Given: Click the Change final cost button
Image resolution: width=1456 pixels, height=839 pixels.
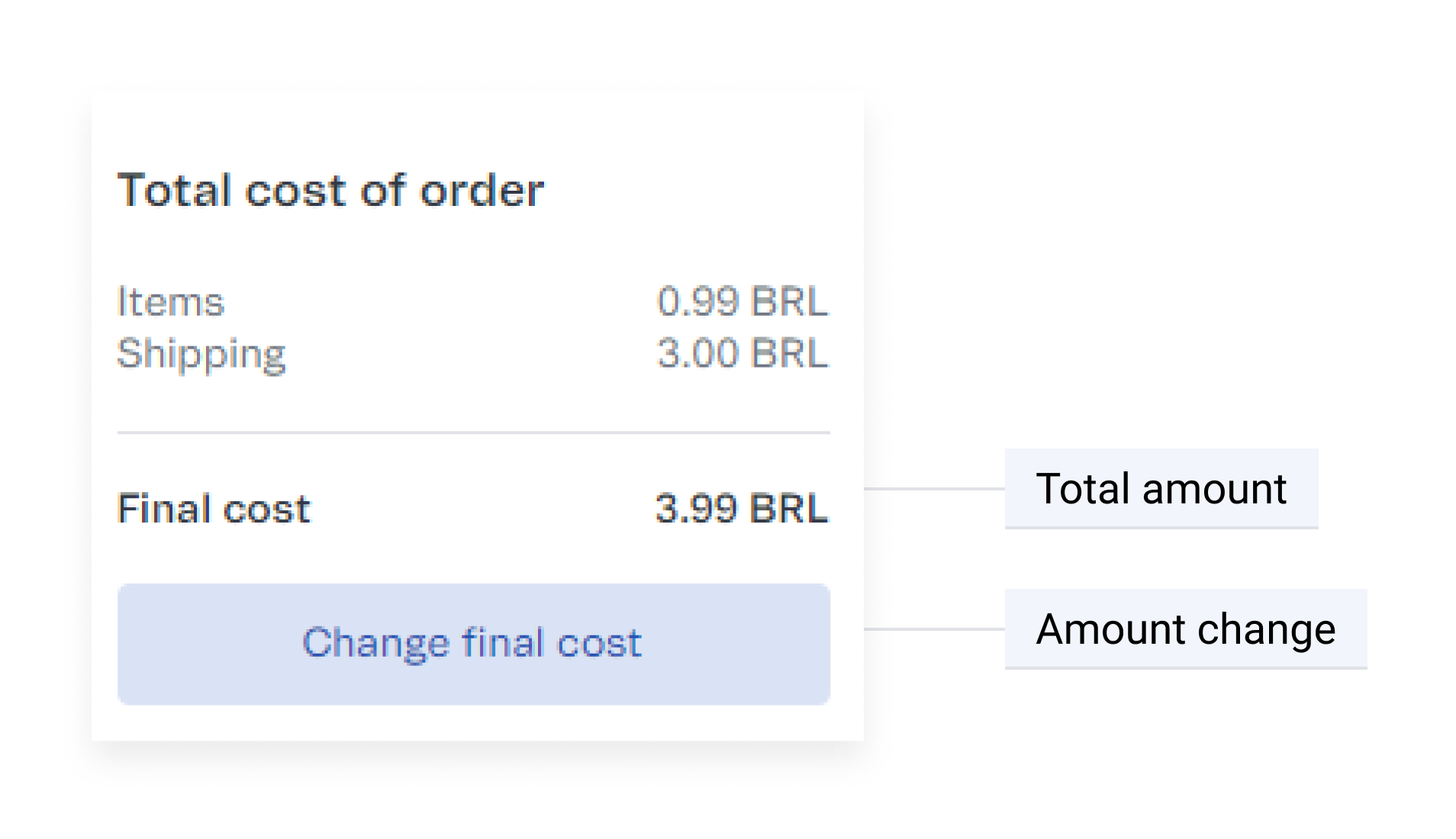Looking at the screenshot, I should 473,643.
